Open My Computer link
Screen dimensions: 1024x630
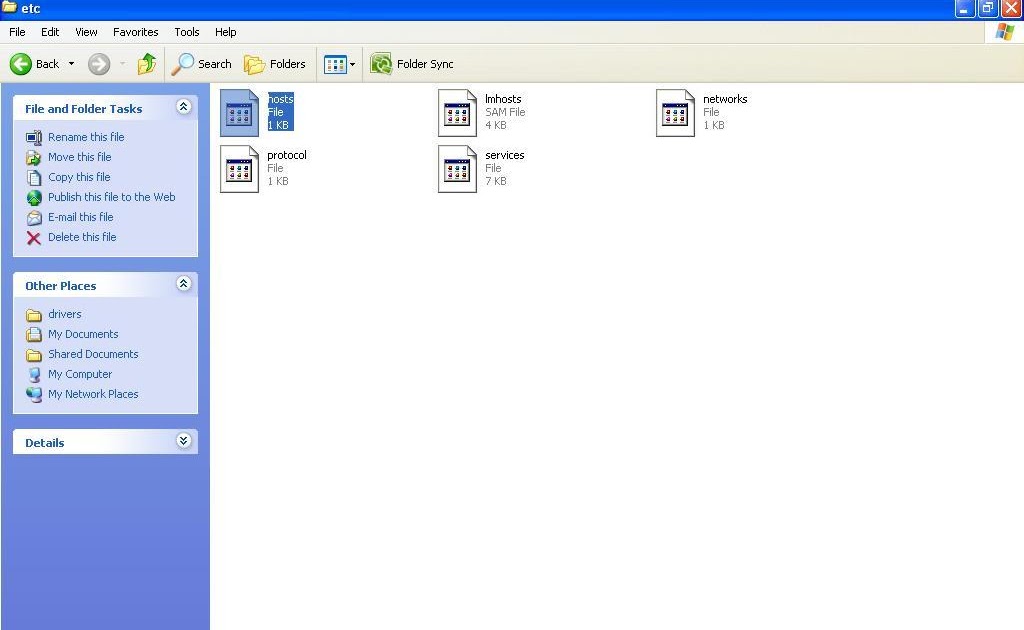coord(80,374)
